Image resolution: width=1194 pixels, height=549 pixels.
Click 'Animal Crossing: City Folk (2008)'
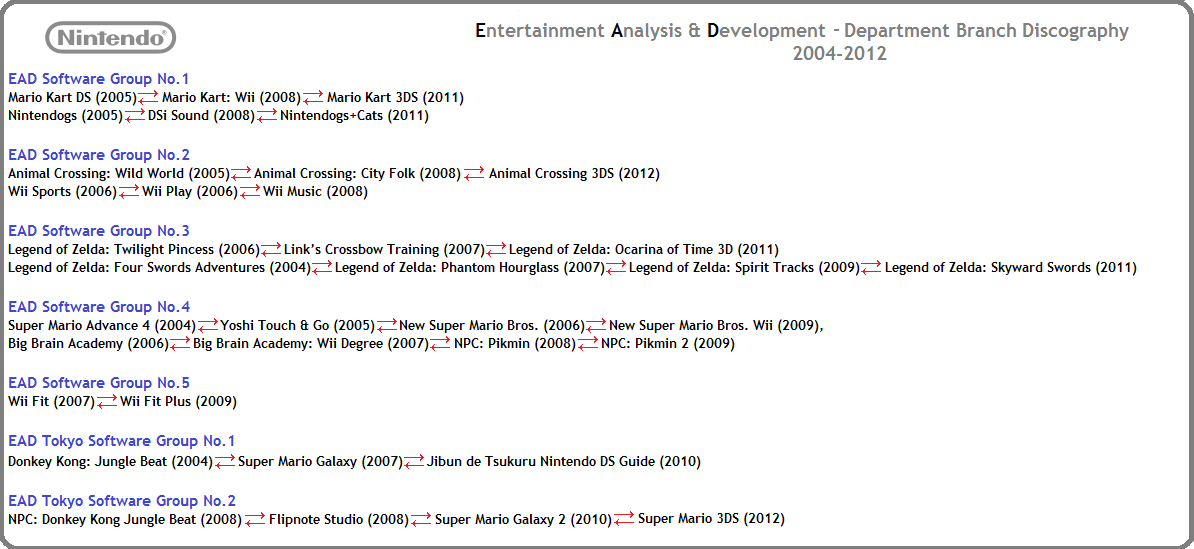(x=358, y=174)
